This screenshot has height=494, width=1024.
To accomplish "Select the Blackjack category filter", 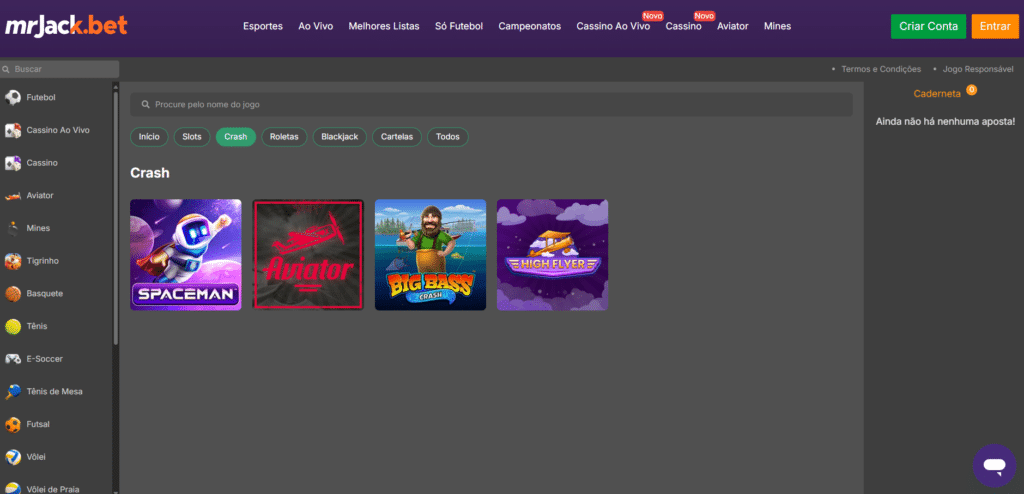I will click(x=340, y=137).
